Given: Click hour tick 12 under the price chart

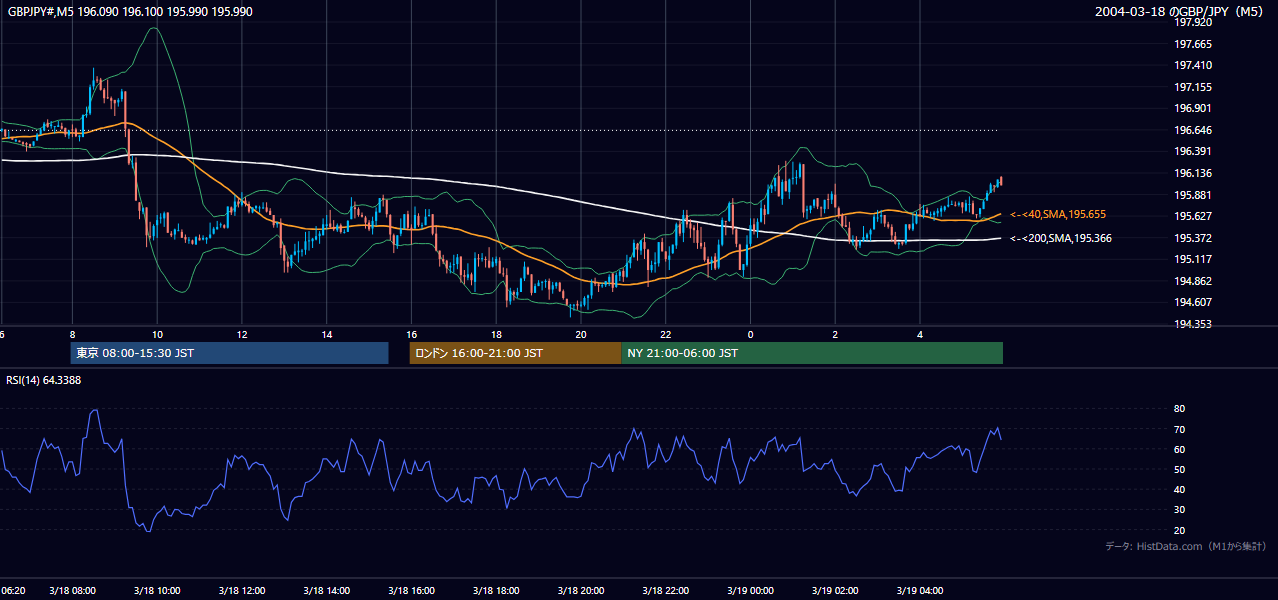Looking at the screenshot, I should [242, 334].
